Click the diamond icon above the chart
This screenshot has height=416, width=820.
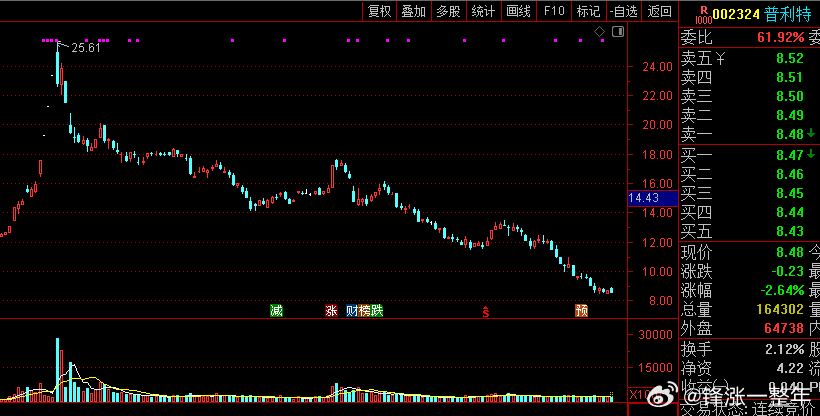[x=599, y=32]
